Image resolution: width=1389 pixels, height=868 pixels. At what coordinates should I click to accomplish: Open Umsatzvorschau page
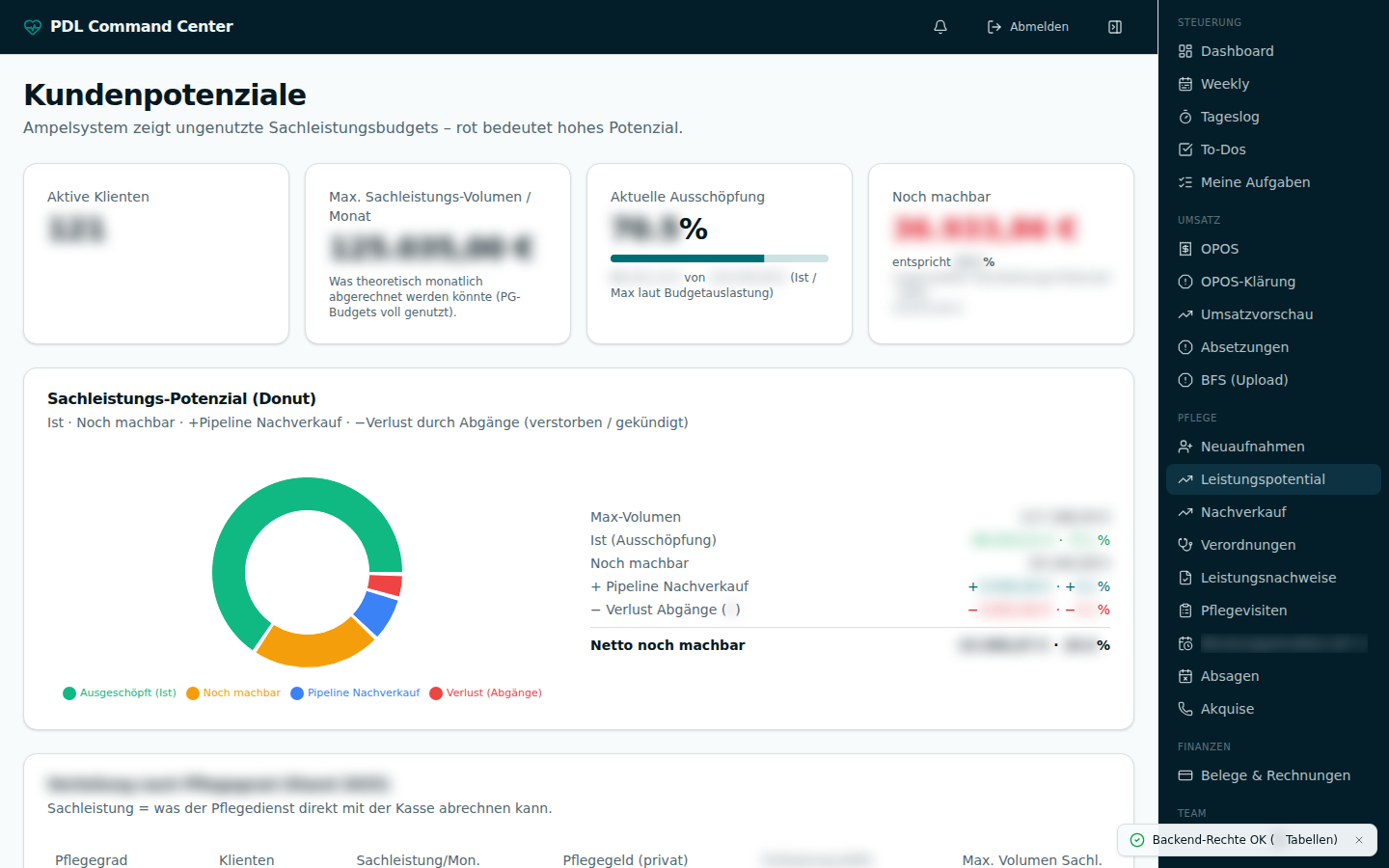pyautogui.click(x=1273, y=314)
